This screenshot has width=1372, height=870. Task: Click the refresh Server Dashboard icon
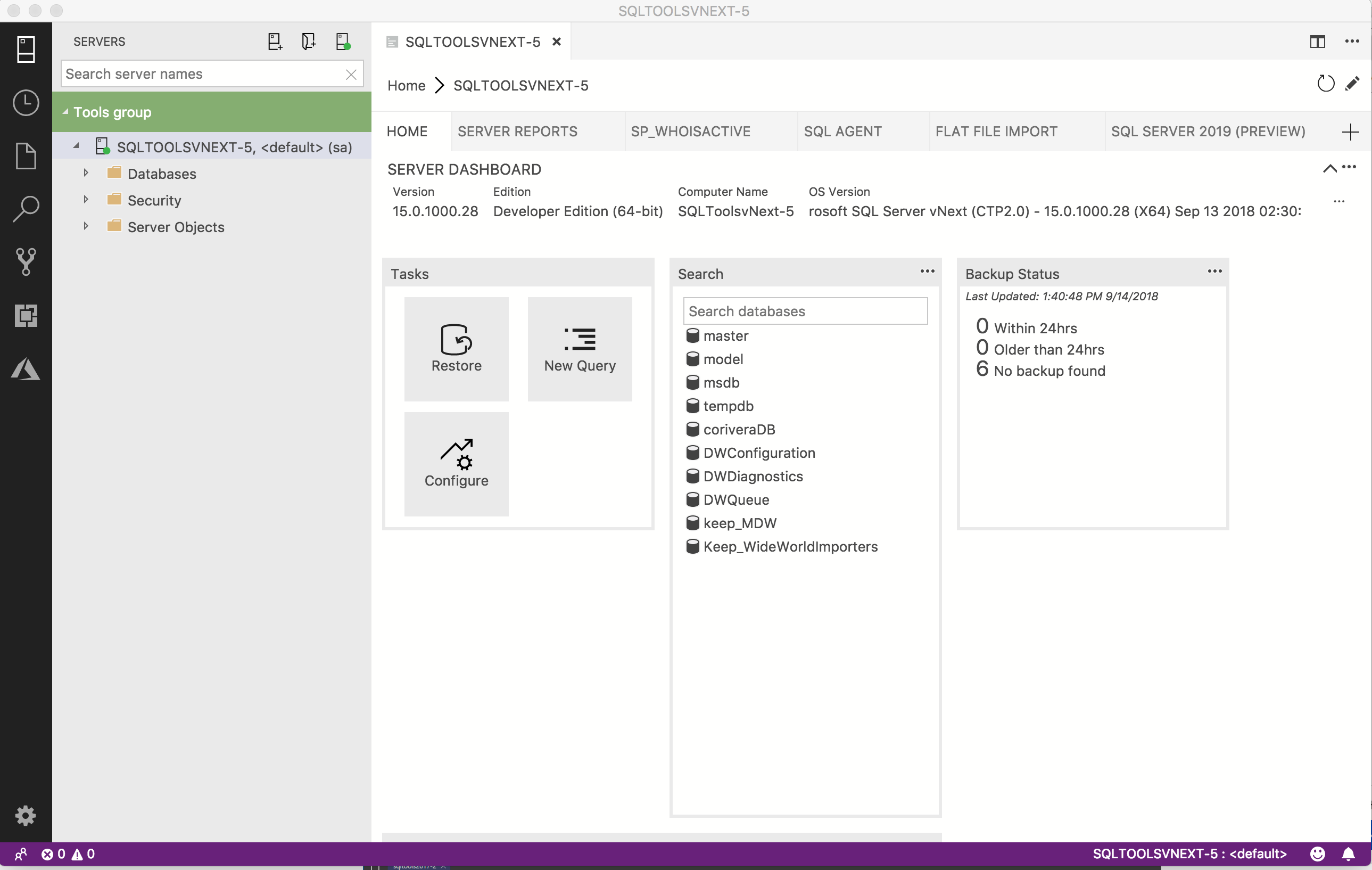tap(1326, 82)
